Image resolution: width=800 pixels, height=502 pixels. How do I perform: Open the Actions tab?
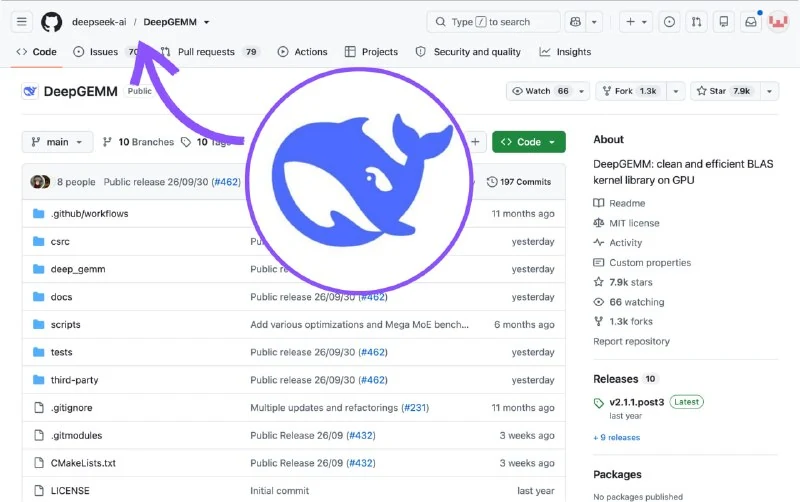303,52
